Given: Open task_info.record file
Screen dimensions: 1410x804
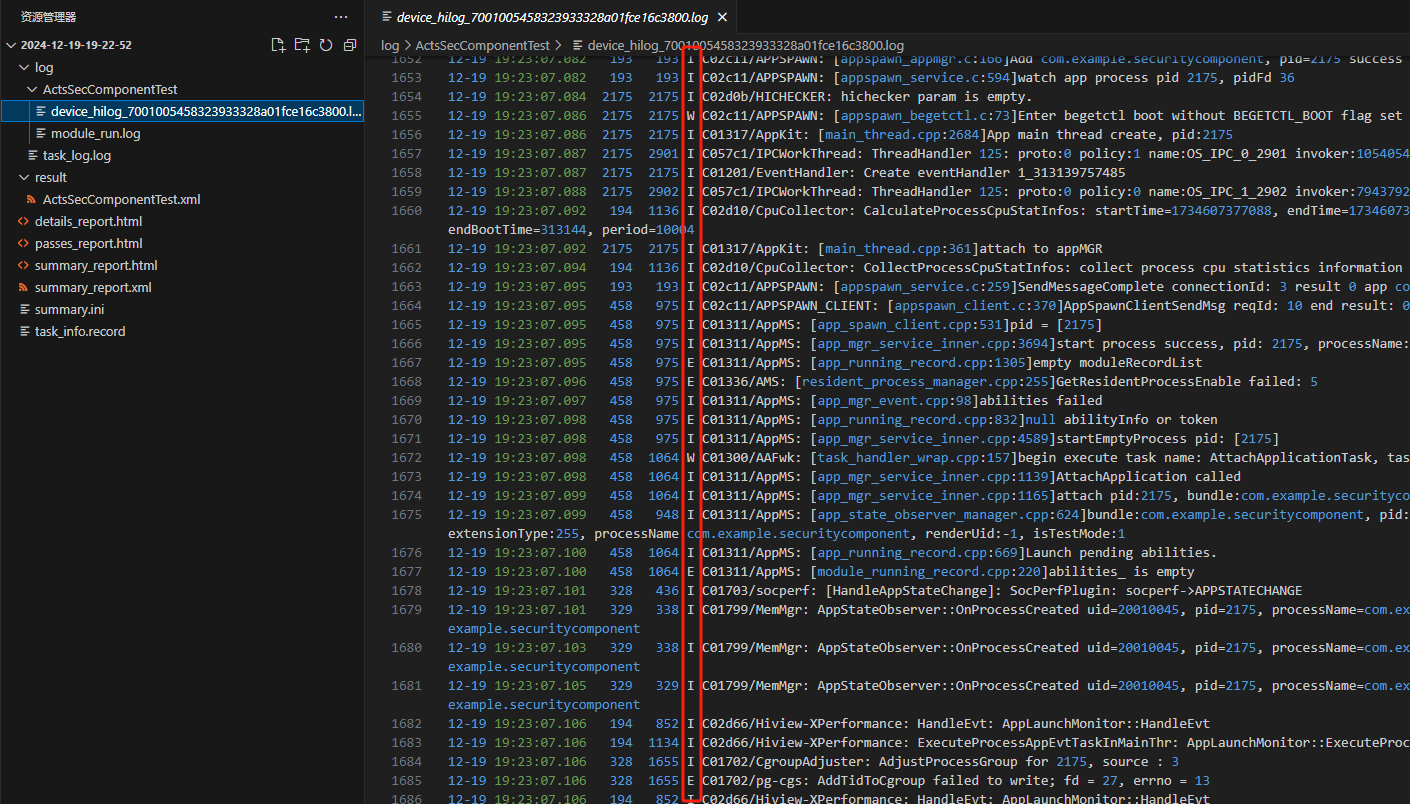Looking at the screenshot, I should pyautogui.click(x=80, y=331).
